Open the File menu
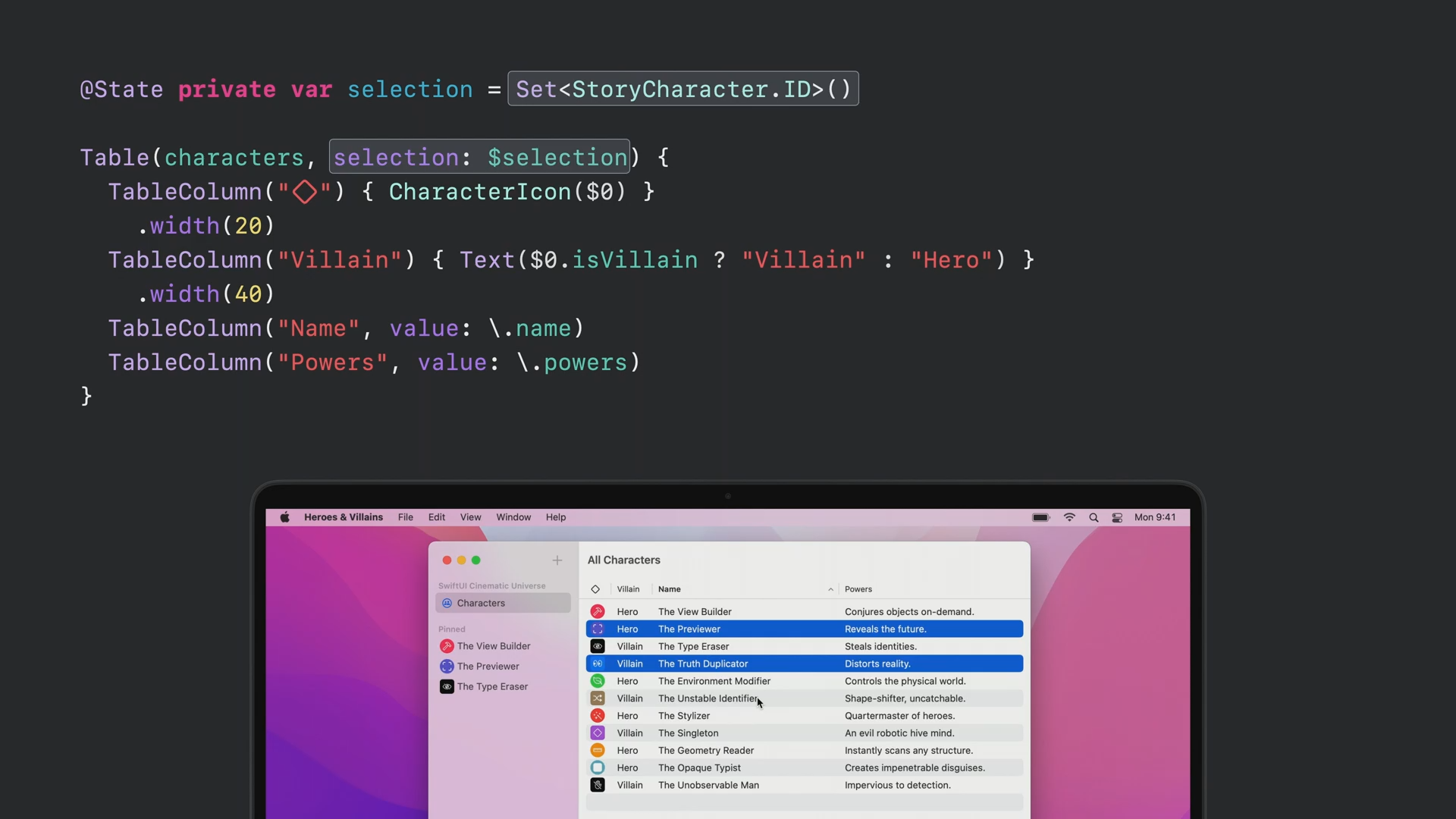The image size is (1456, 819). pyautogui.click(x=406, y=517)
